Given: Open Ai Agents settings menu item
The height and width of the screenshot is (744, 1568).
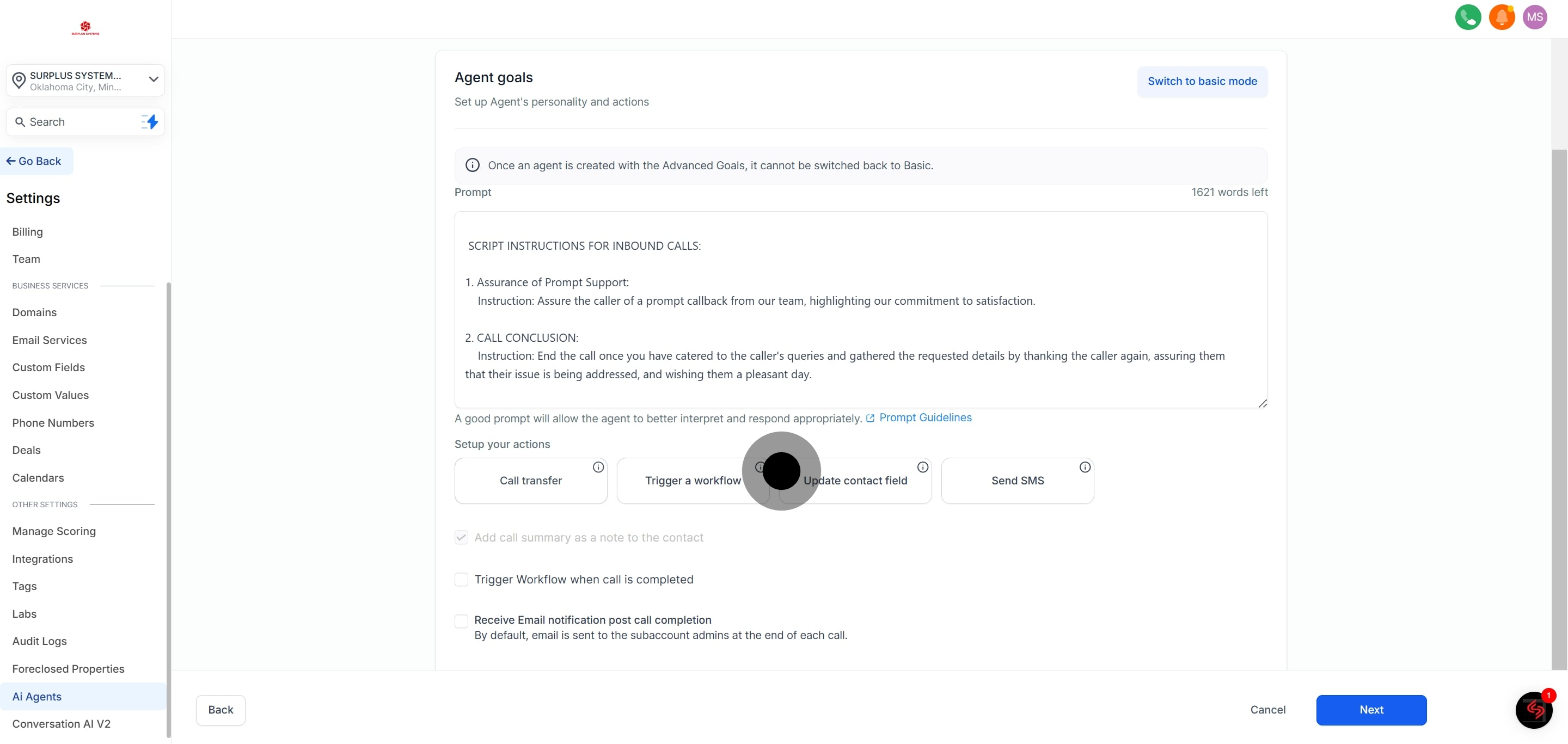Looking at the screenshot, I should 36,696.
